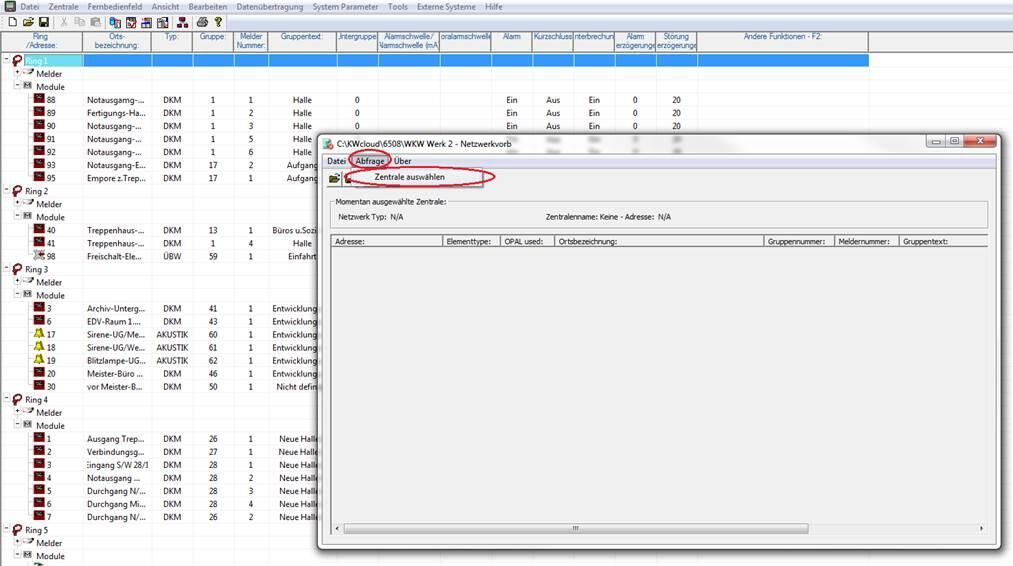Open the Zentrale menu in main window
The height and width of the screenshot is (566, 1013).
[x=63, y=6]
